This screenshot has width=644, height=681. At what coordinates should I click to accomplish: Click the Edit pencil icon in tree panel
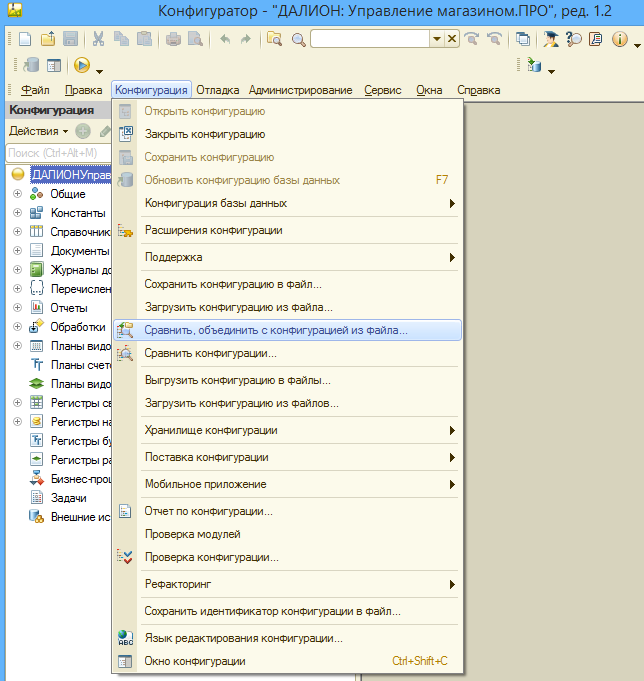click(x=105, y=131)
